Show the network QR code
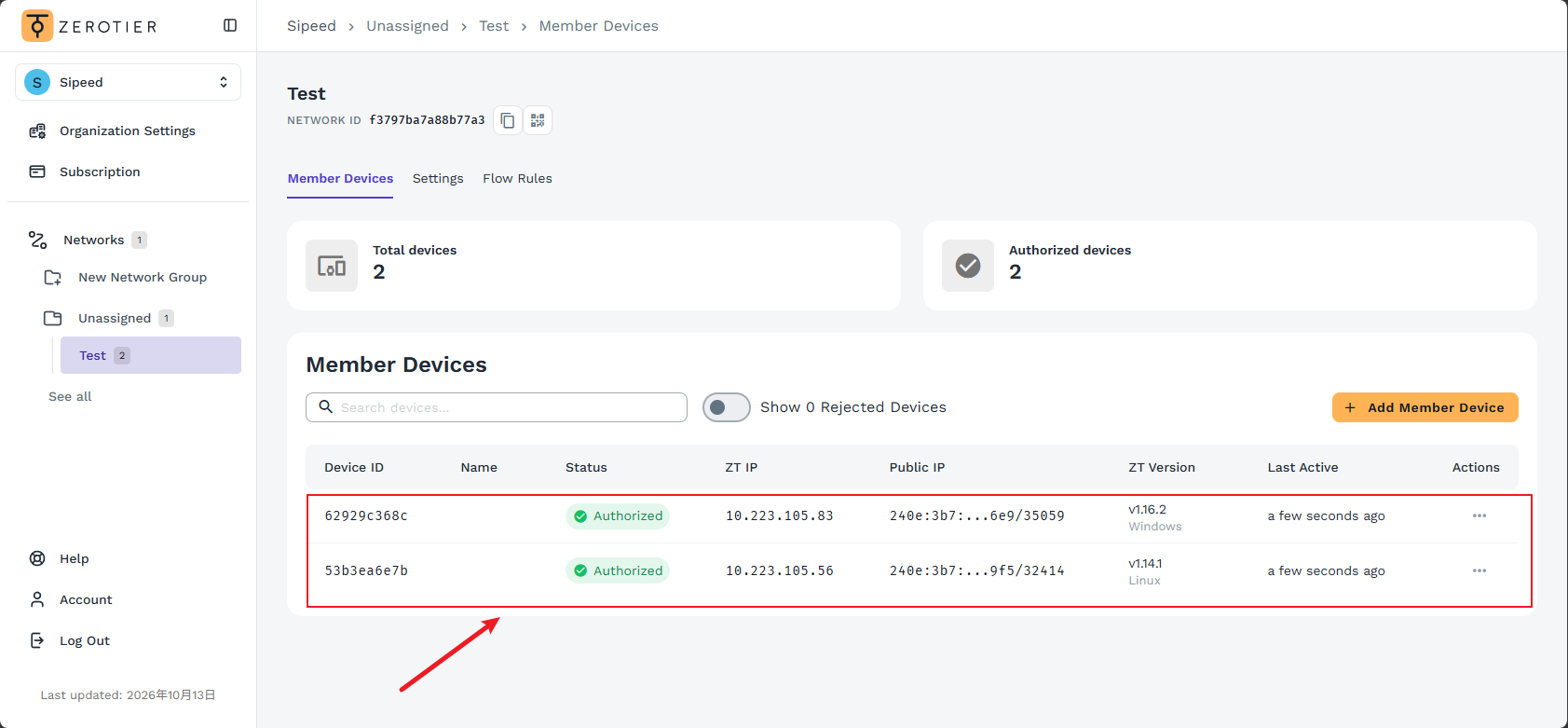The image size is (1568, 728). click(x=538, y=120)
